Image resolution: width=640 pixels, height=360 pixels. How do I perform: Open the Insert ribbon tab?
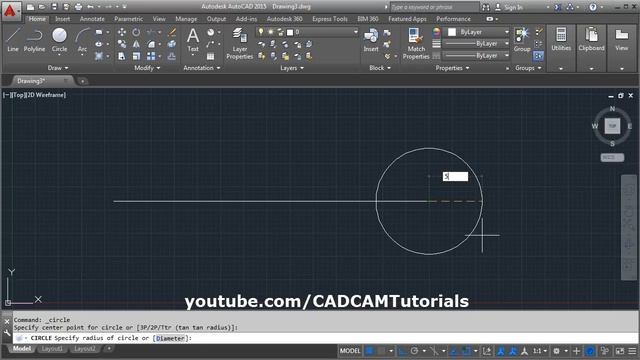pos(62,19)
